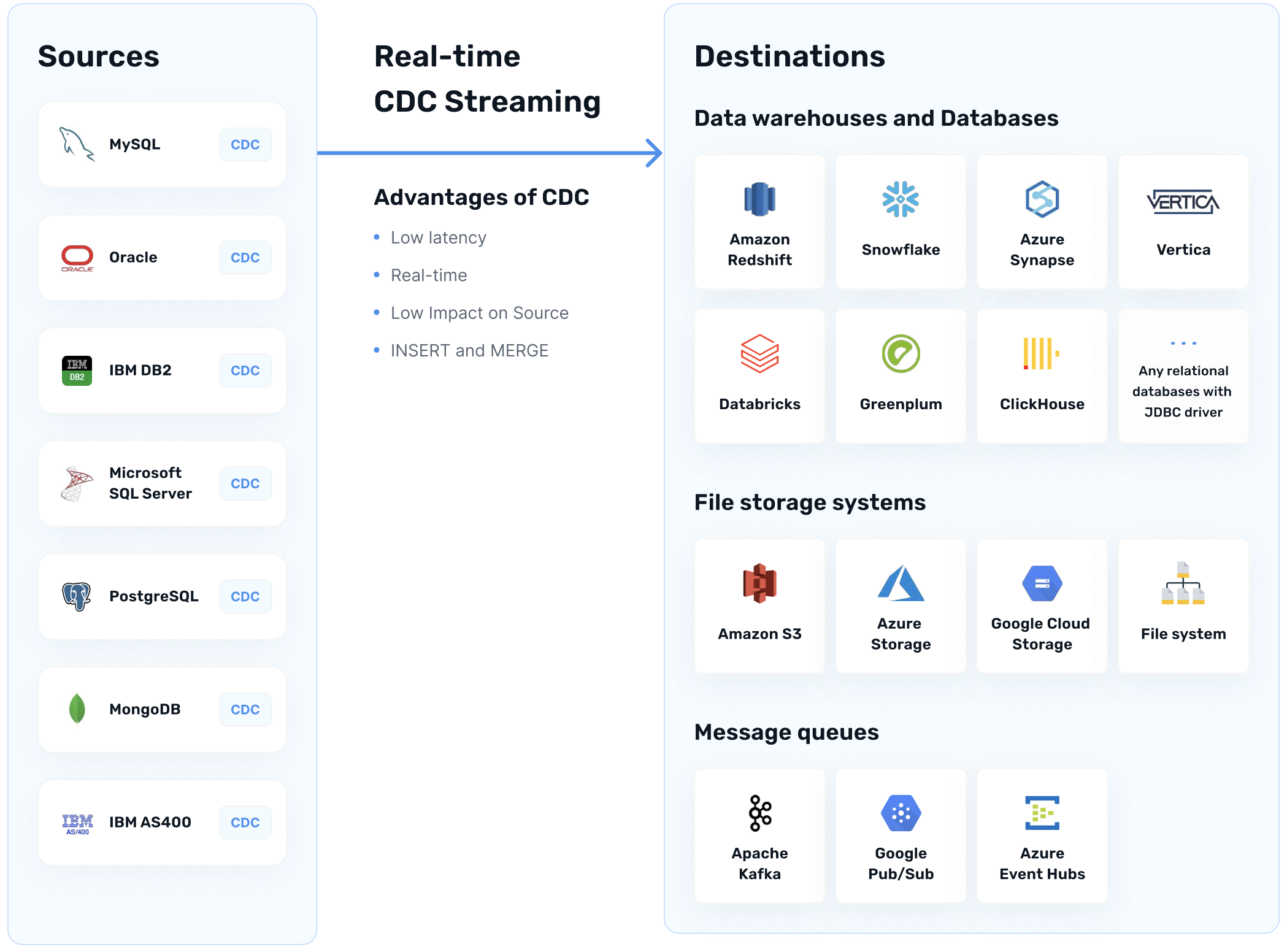
Task: Select the Azure Event Hubs icon
Action: coord(1042,813)
